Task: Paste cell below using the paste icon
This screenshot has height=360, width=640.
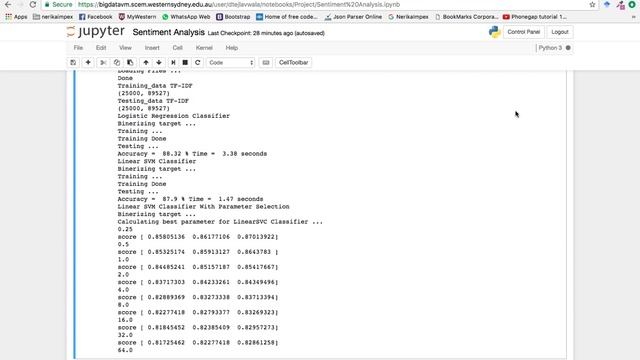Action: [x=130, y=62]
